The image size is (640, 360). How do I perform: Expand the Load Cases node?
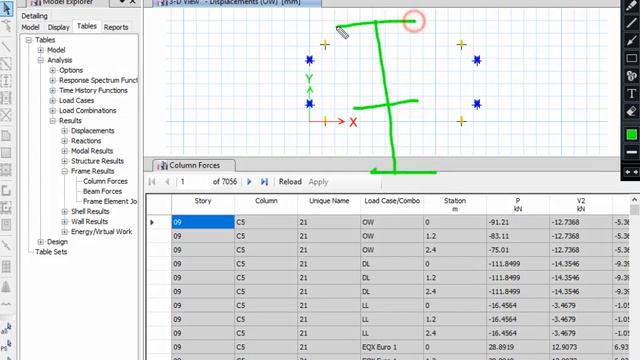tap(52, 100)
